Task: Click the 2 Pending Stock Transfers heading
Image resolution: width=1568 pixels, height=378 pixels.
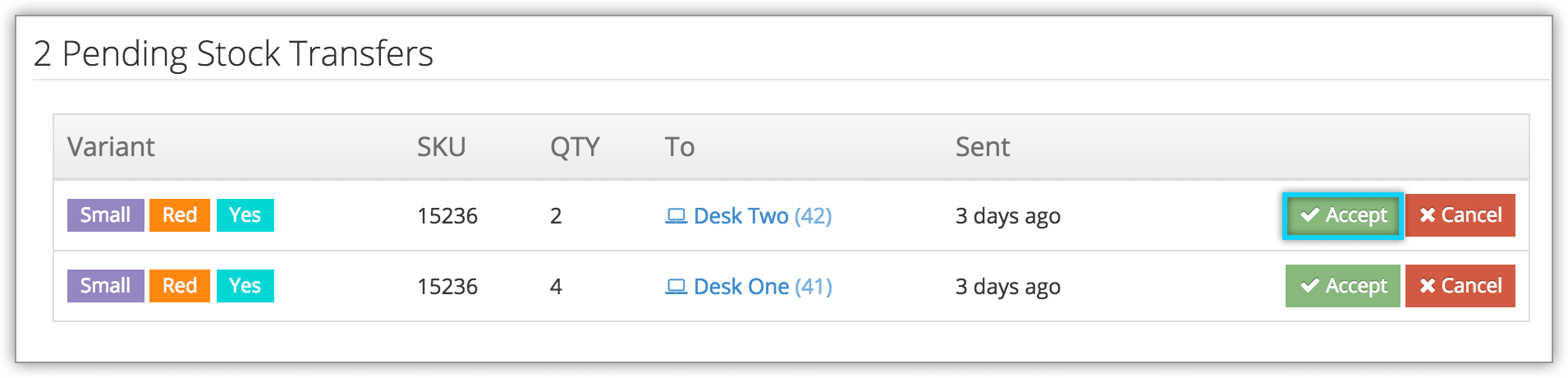Action: tap(233, 54)
